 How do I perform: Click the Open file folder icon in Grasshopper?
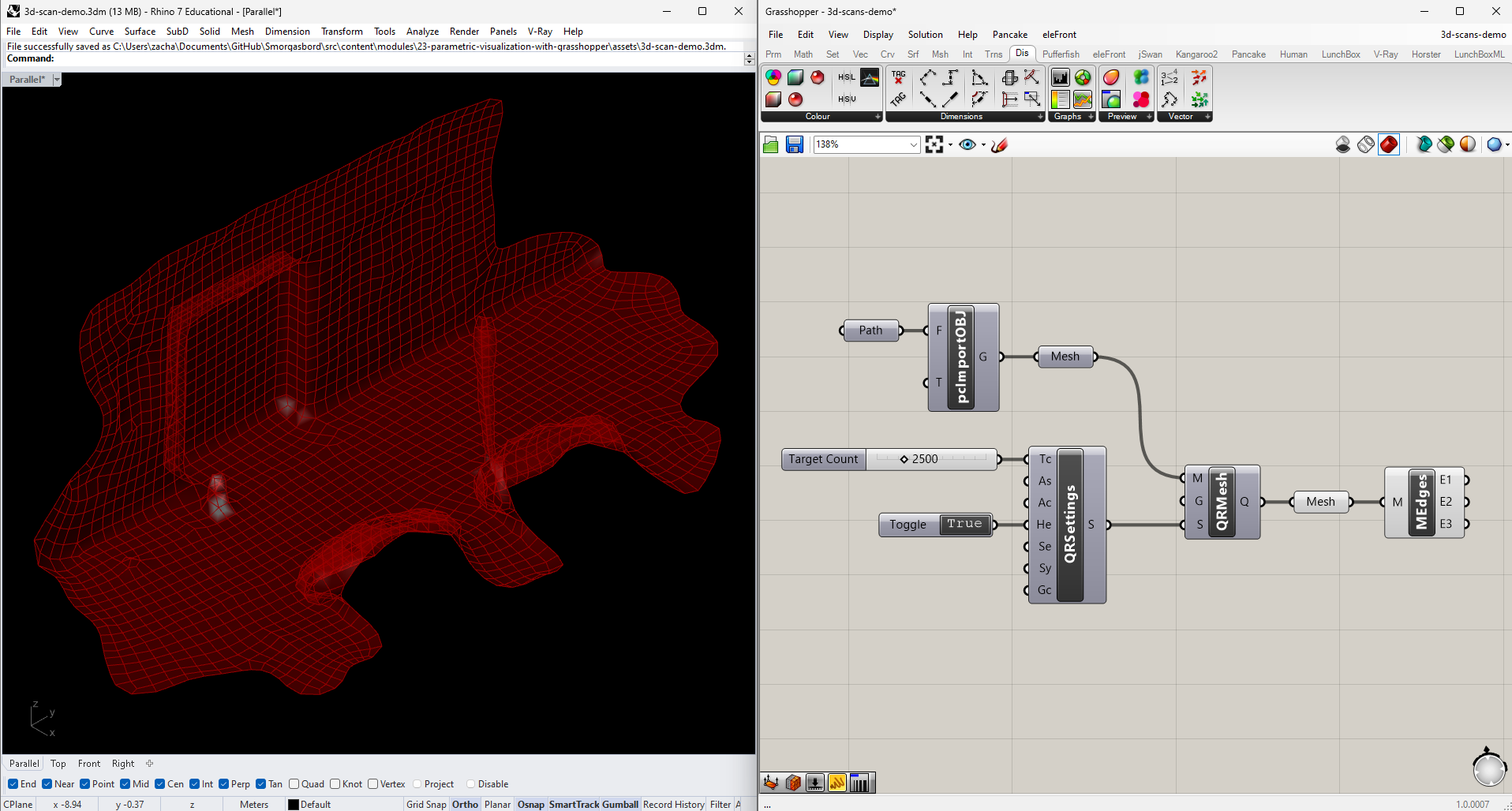771,144
